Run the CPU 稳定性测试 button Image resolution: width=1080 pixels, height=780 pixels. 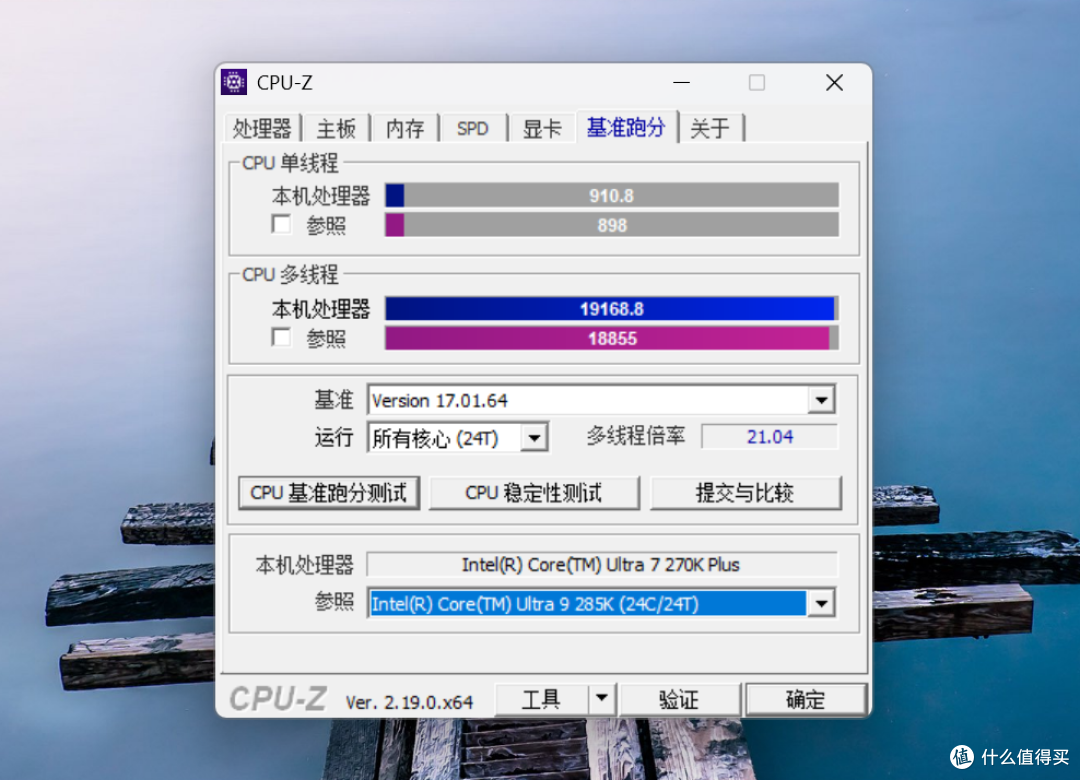(x=534, y=493)
